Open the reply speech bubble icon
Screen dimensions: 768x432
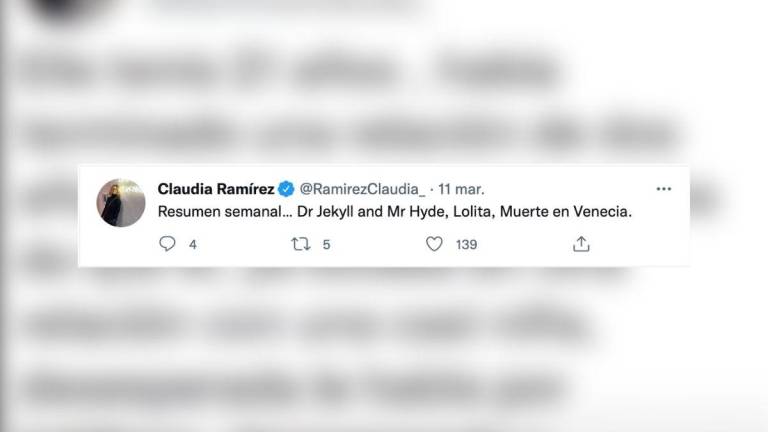point(167,244)
